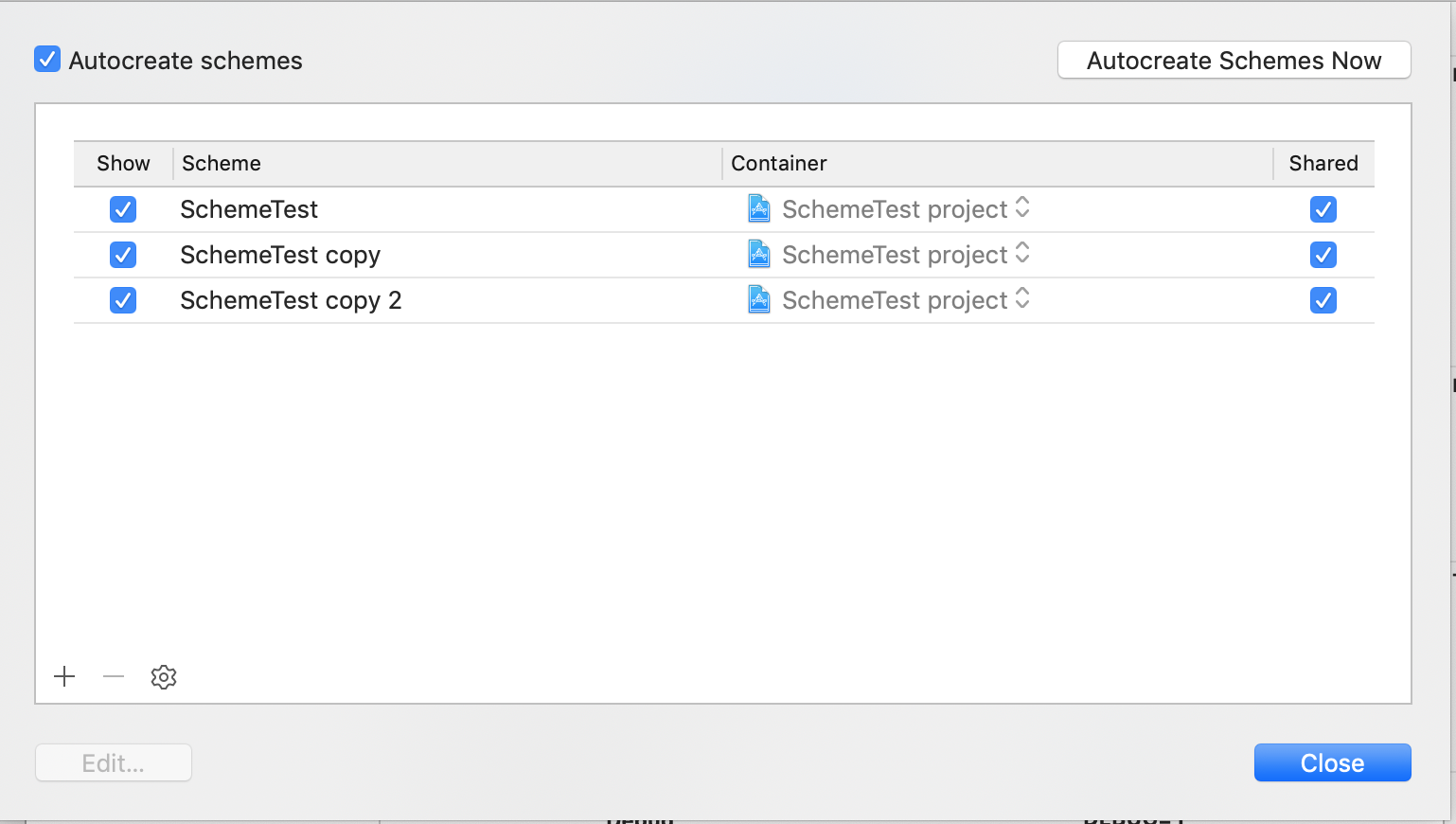Disable Shared for SchemeTest copy 2
The height and width of the screenshot is (824, 1456).
1323,300
